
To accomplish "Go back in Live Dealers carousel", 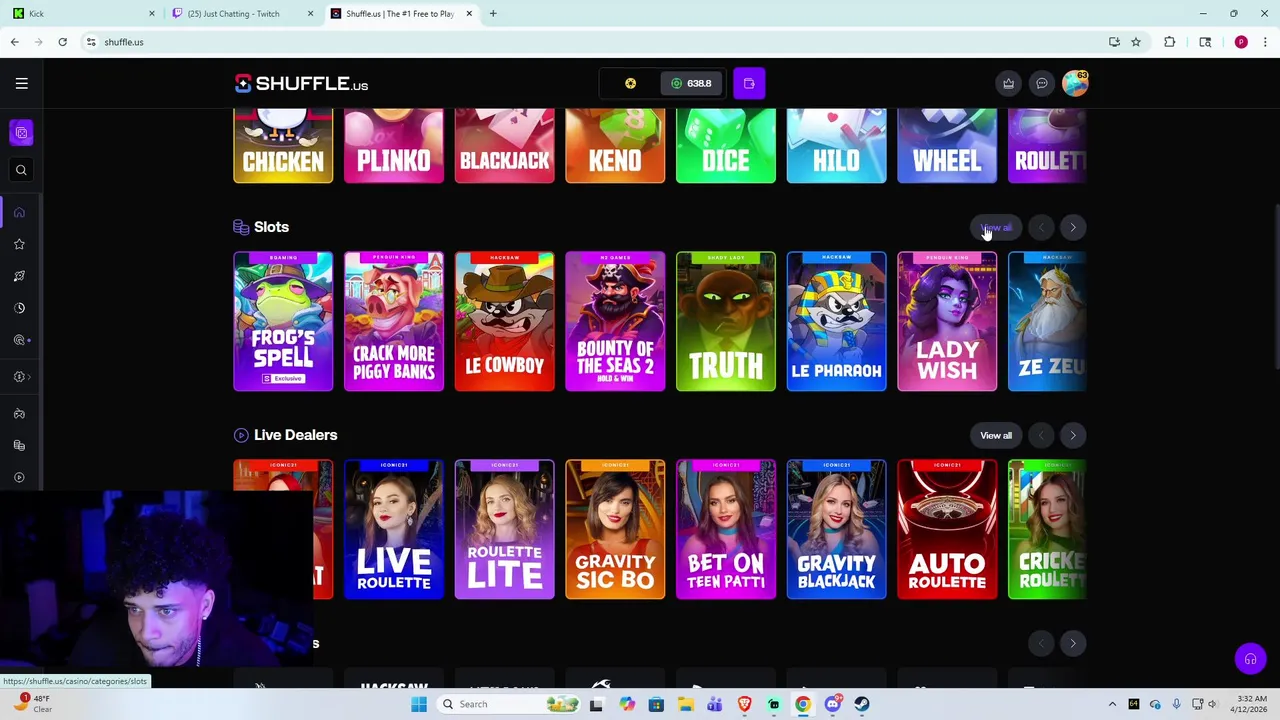I will pyautogui.click(x=1041, y=435).
